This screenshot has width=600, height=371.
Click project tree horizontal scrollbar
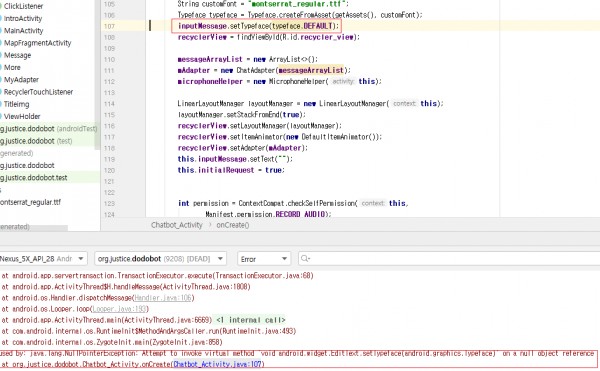[34, 228]
